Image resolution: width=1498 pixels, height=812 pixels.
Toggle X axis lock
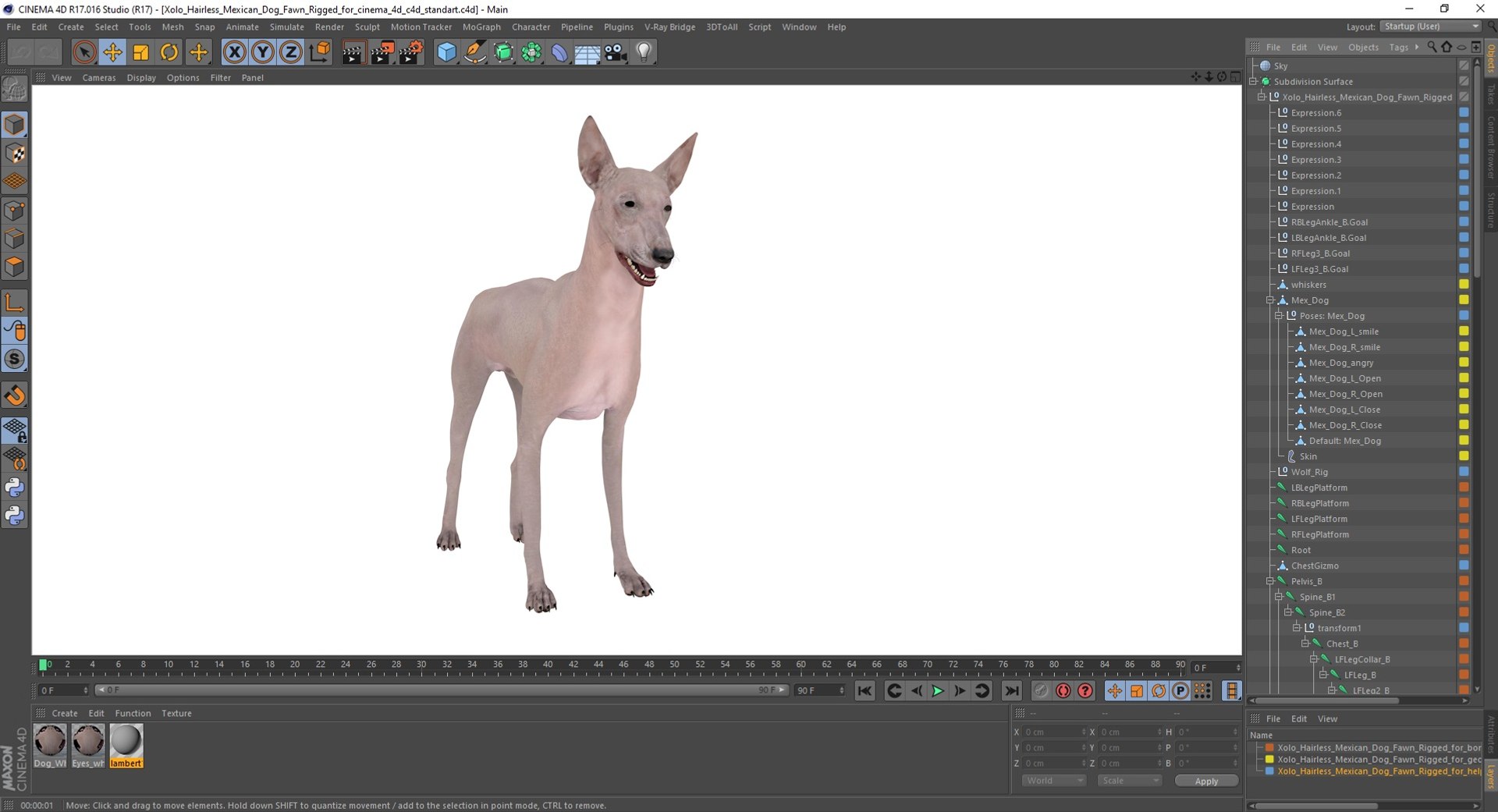pyautogui.click(x=234, y=52)
